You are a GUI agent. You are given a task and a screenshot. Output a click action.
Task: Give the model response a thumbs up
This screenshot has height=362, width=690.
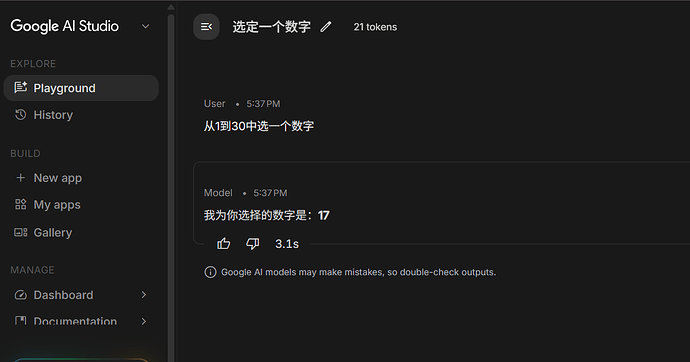pyautogui.click(x=224, y=244)
